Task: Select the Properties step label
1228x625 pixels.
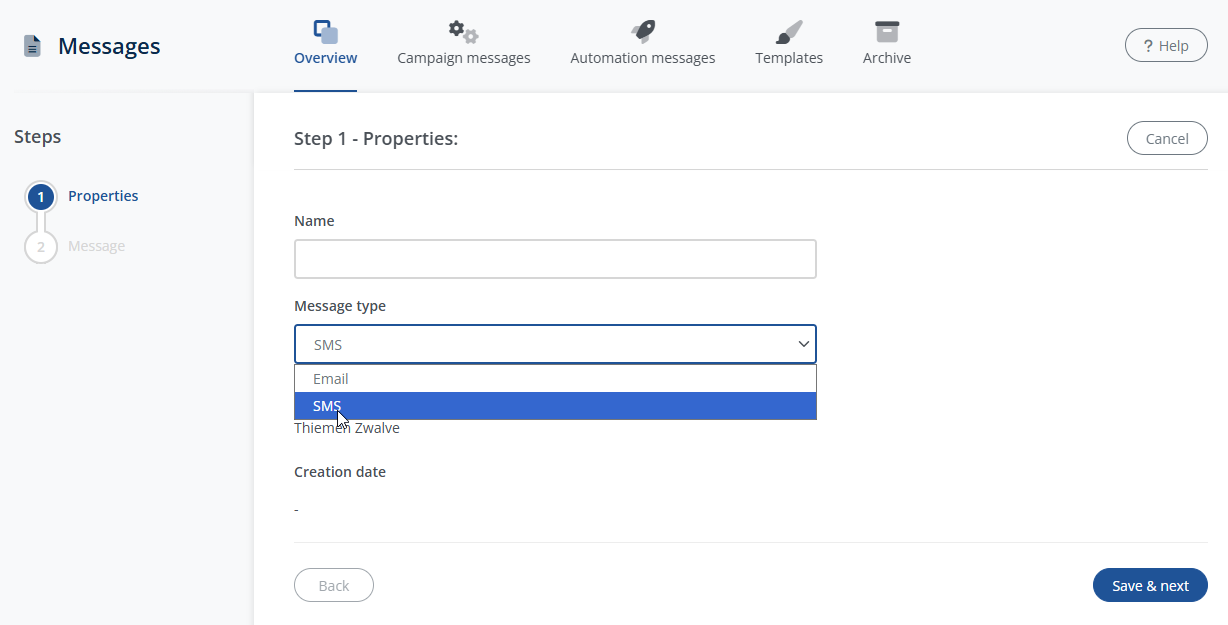Action: 103,196
